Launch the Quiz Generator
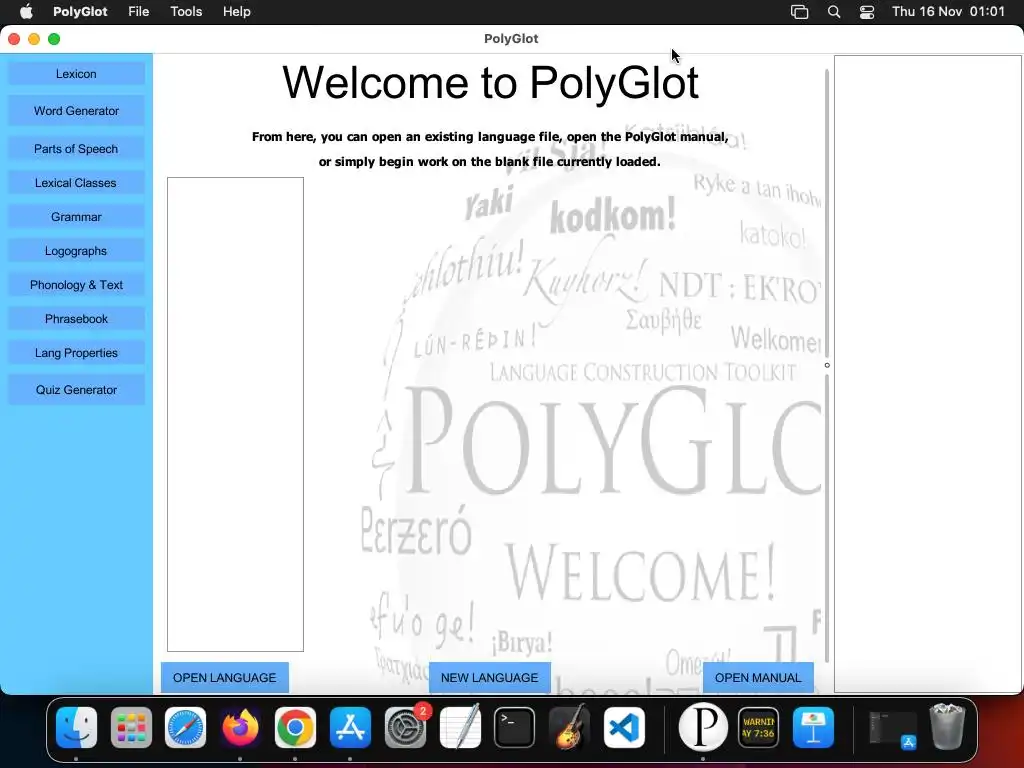Image resolution: width=1024 pixels, height=768 pixels. click(x=76, y=390)
